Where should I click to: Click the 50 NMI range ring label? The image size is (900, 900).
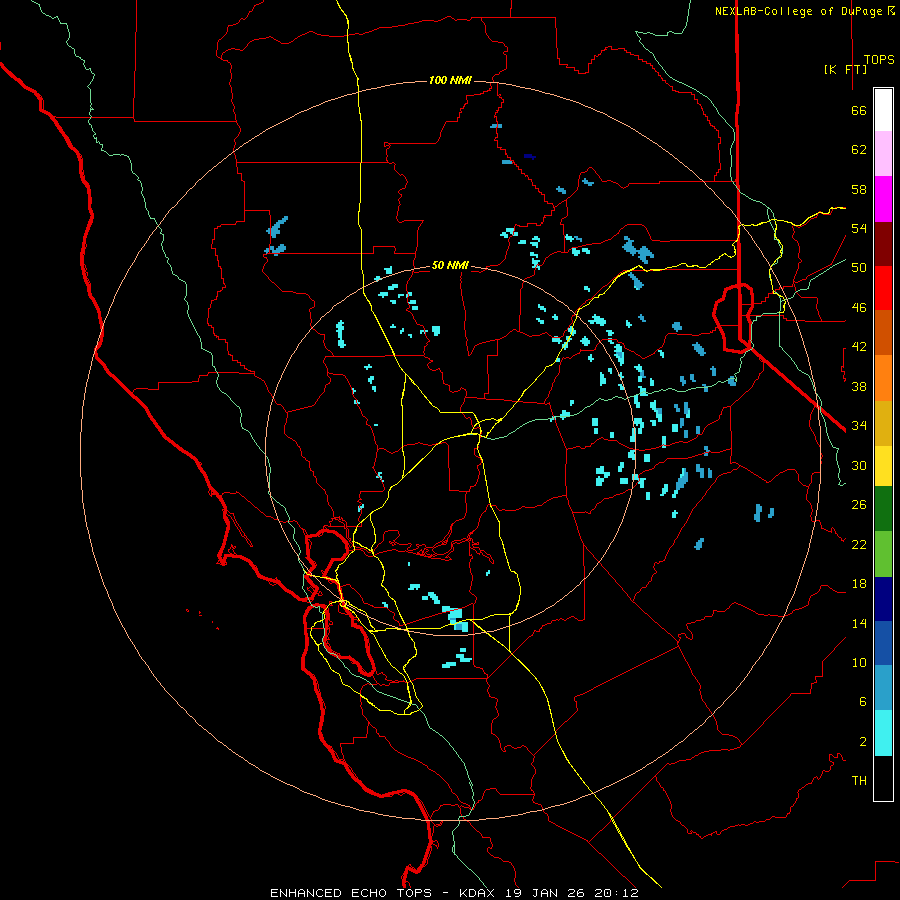(450, 265)
